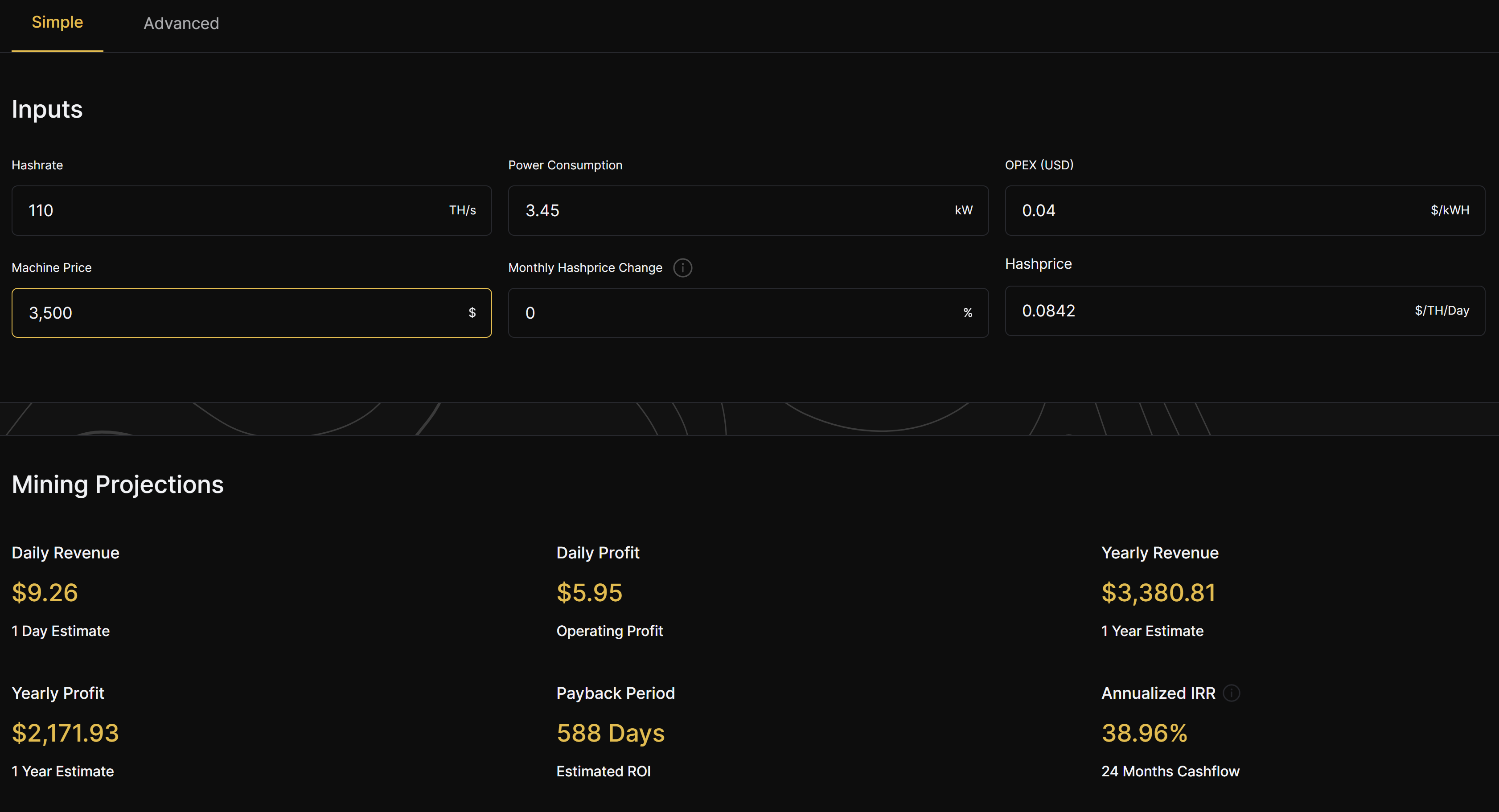Click the Hashrate input field

click(x=251, y=209)
